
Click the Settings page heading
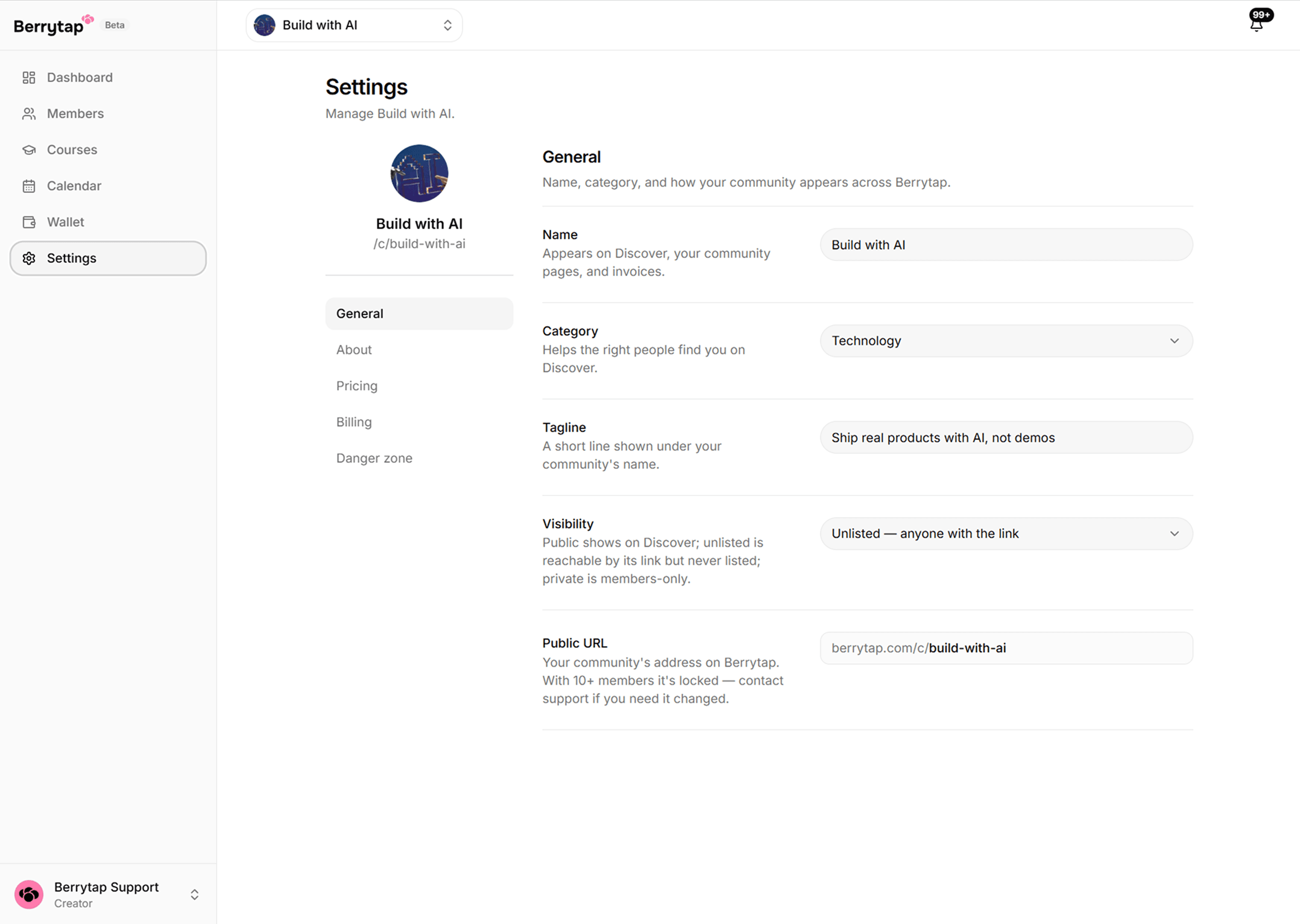pos(367,87)
